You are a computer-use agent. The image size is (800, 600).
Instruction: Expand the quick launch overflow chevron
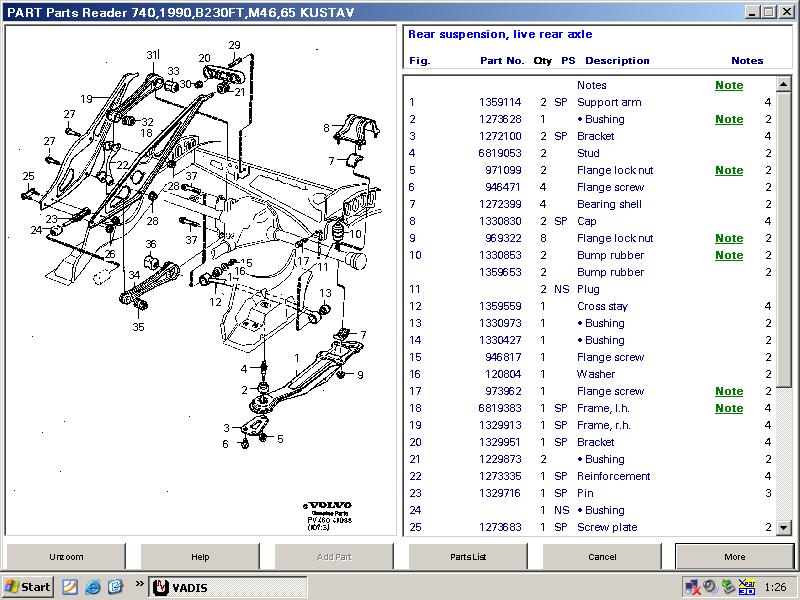point(139,584)
